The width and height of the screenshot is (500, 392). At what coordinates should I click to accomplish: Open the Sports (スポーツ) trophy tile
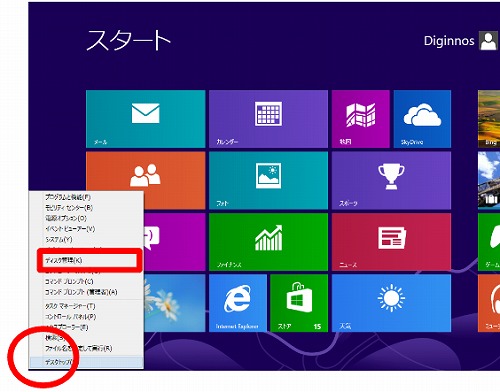pyautogui.click(x=391, y=180)
